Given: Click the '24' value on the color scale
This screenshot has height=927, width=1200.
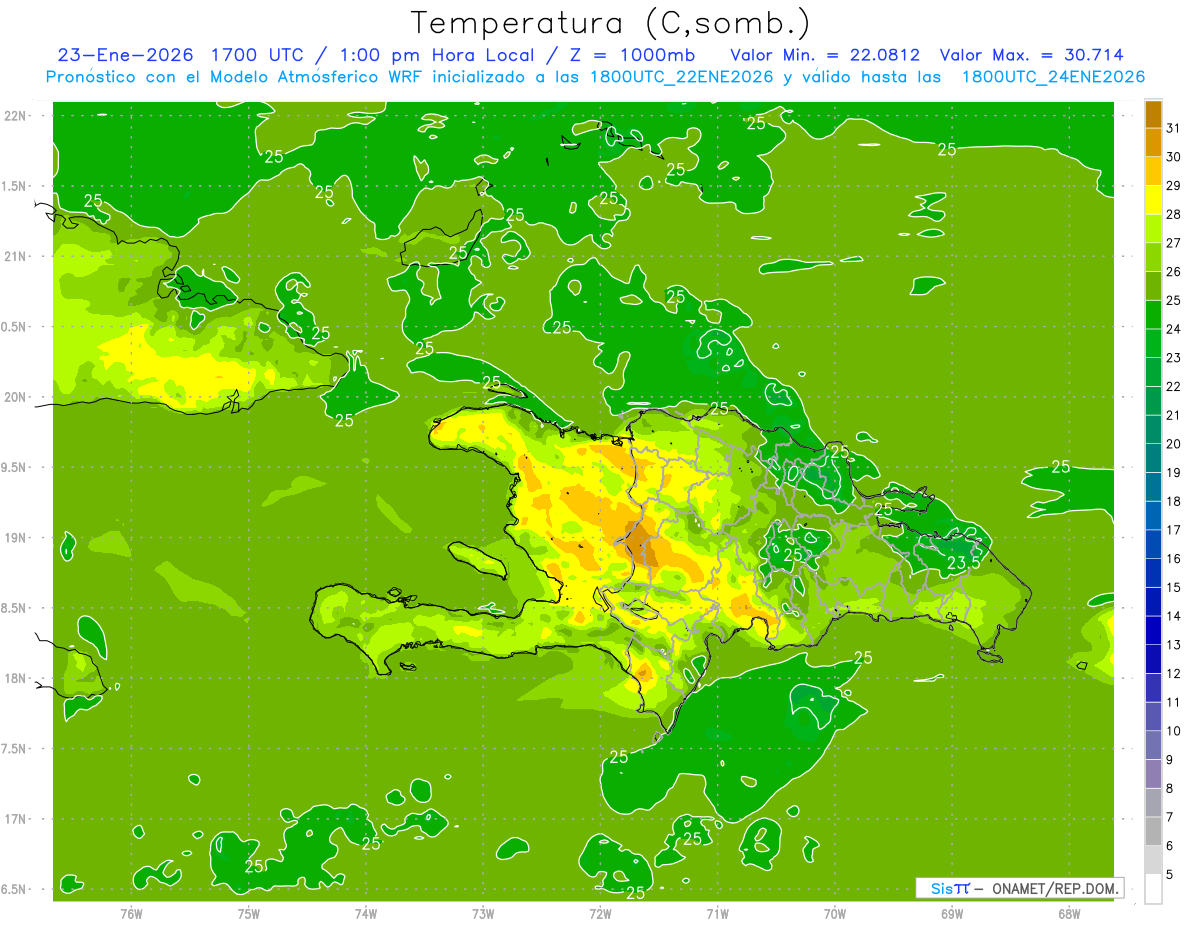Looking at the screenshot, I should point(1174,328).
